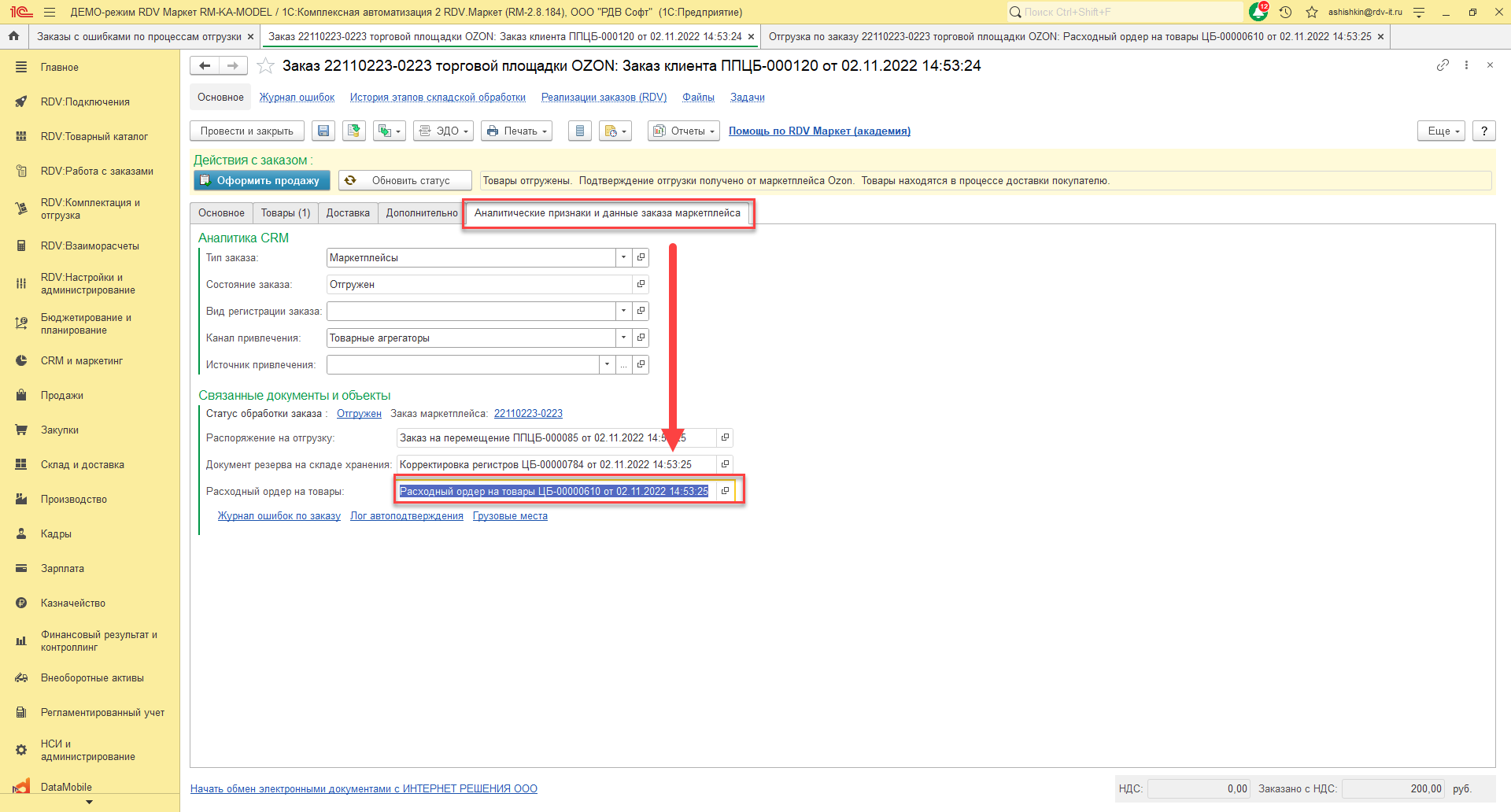
Task: Click the get link chain icon
Action: [x=1443, y=65]
